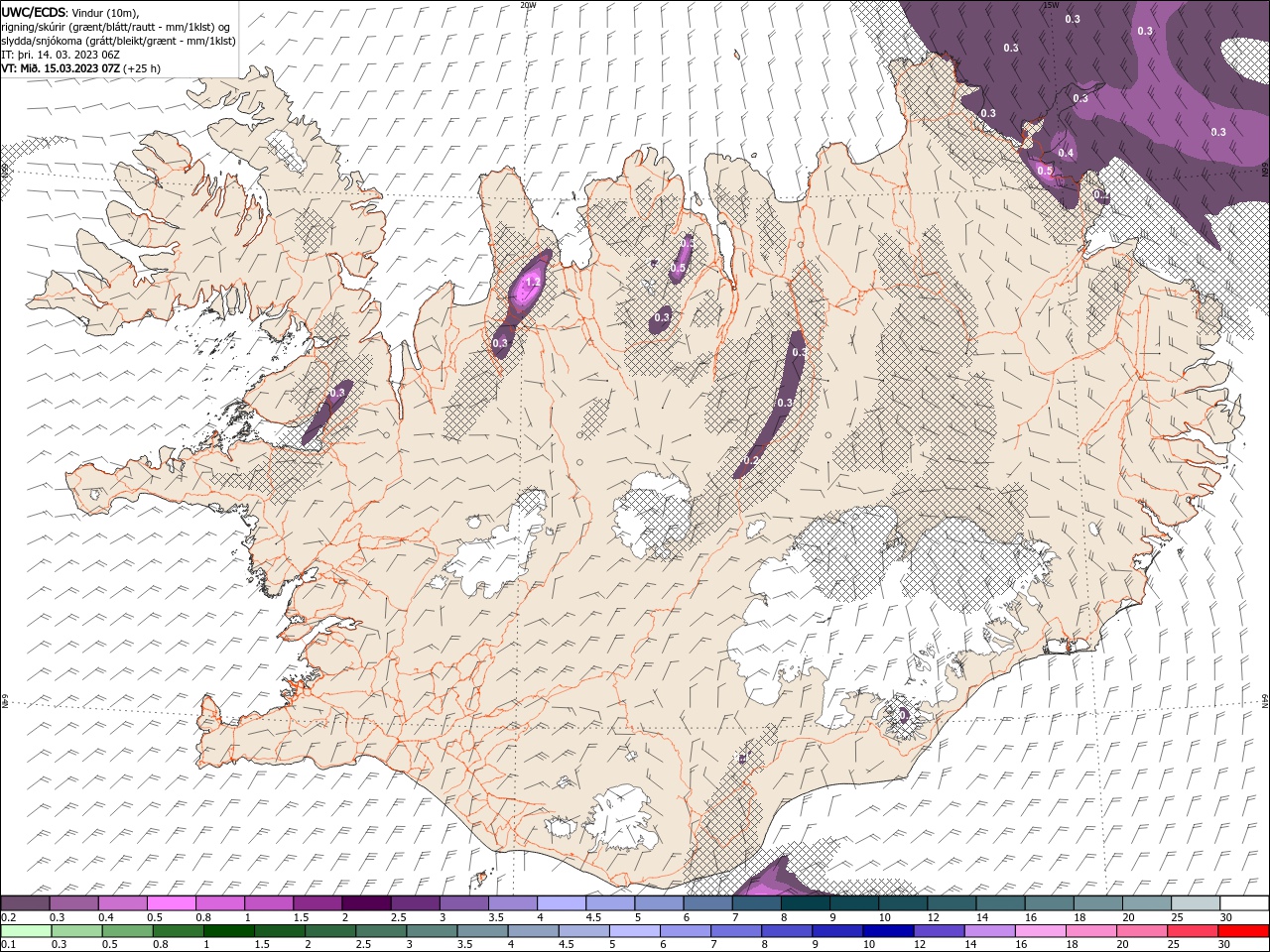Click the snow swatch between 1 and 1.5
The image size is (1270, 952).
pos(268,902)
